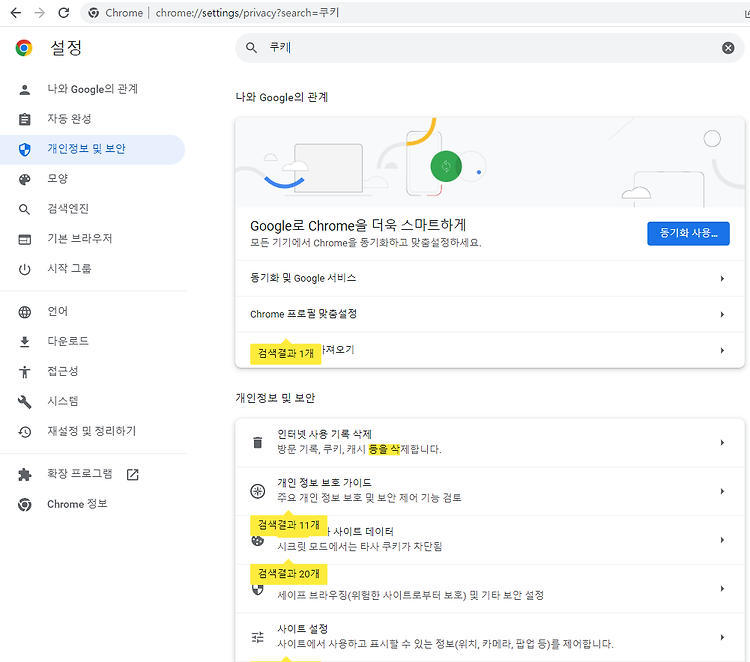Click the clipboard icon for 자동 완성
The height and width of the screenshot is (662, 750).
pyautogui.click(x=24, y=119)
